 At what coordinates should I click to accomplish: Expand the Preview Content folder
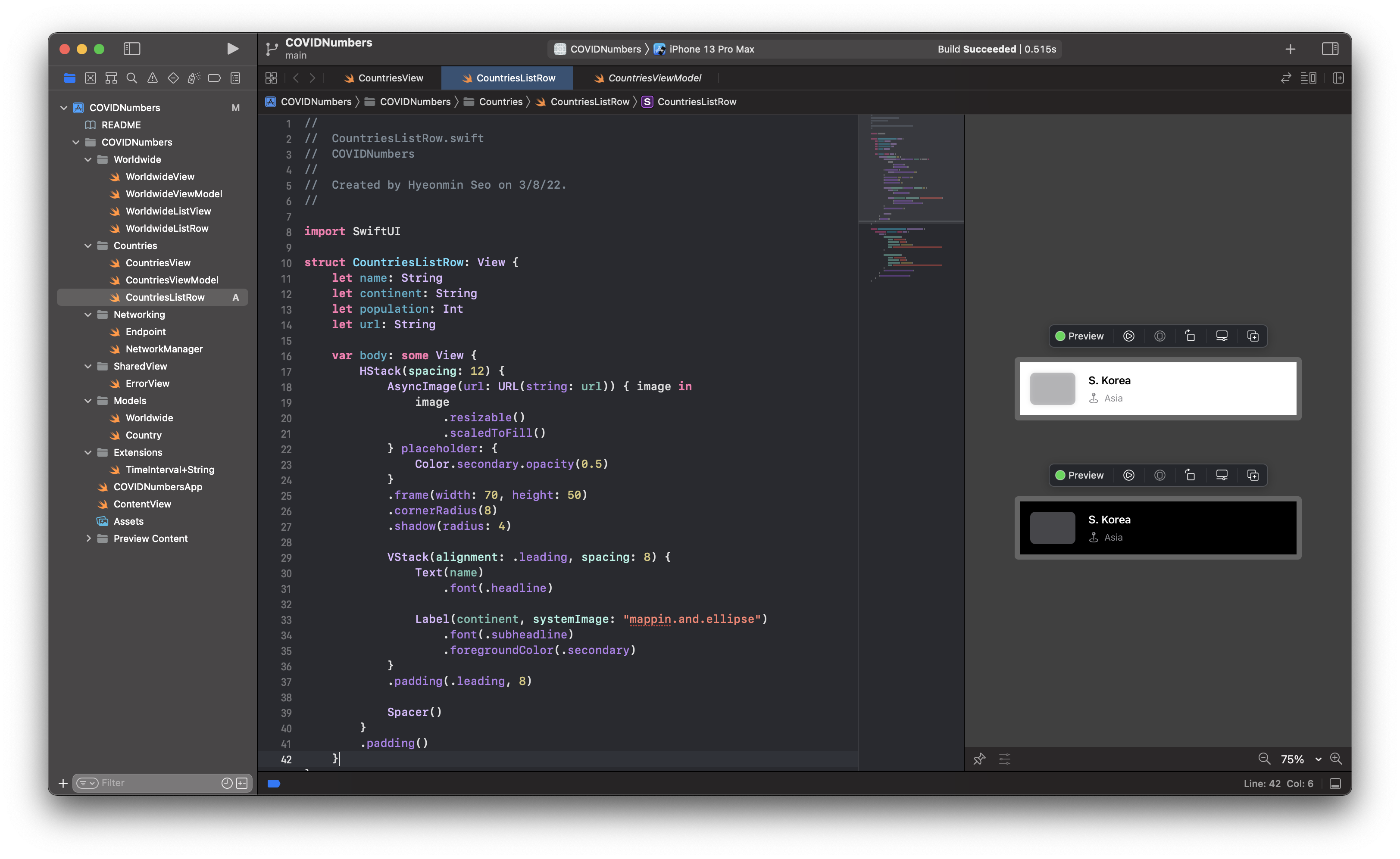[x=89, y=538]
